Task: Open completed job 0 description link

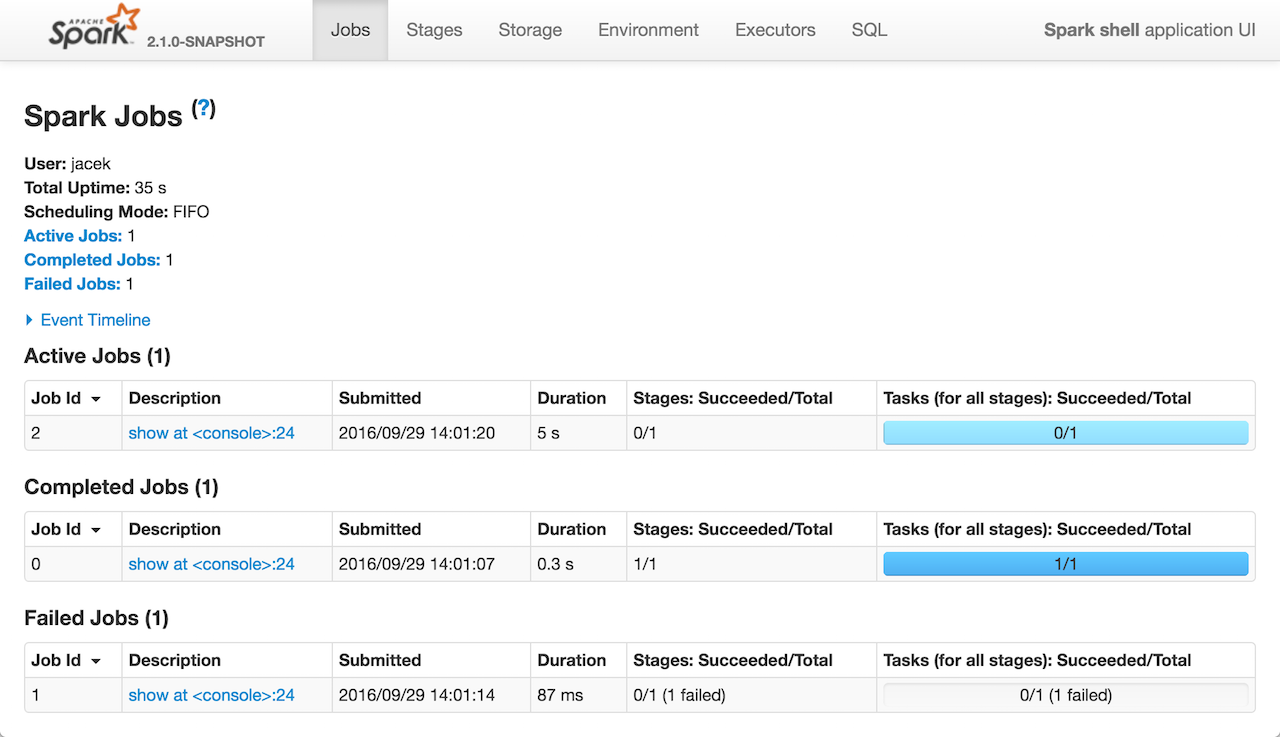Action: (x=211, y=564)
